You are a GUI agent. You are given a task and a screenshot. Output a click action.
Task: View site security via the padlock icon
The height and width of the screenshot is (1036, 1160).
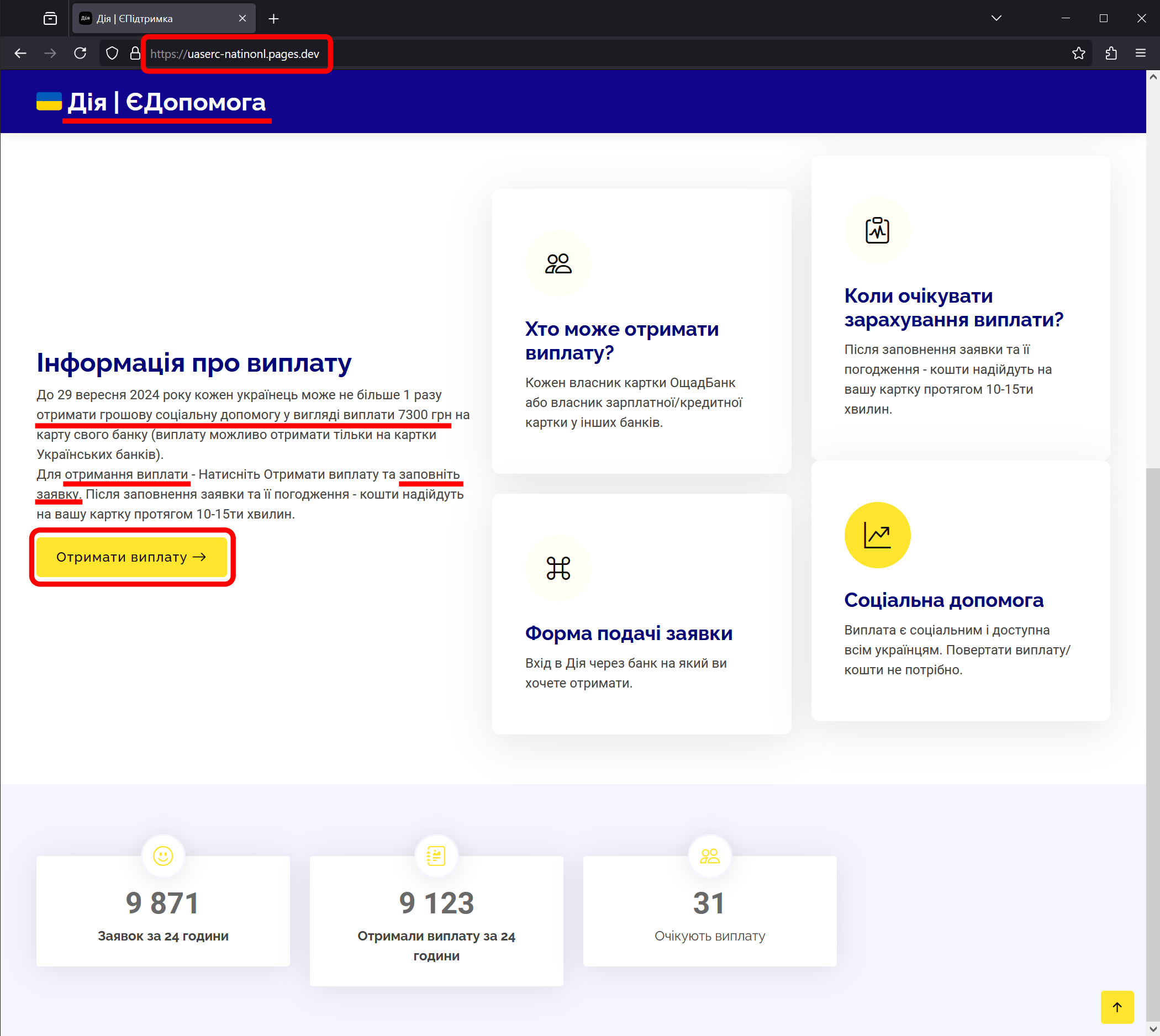pos(135,54)
